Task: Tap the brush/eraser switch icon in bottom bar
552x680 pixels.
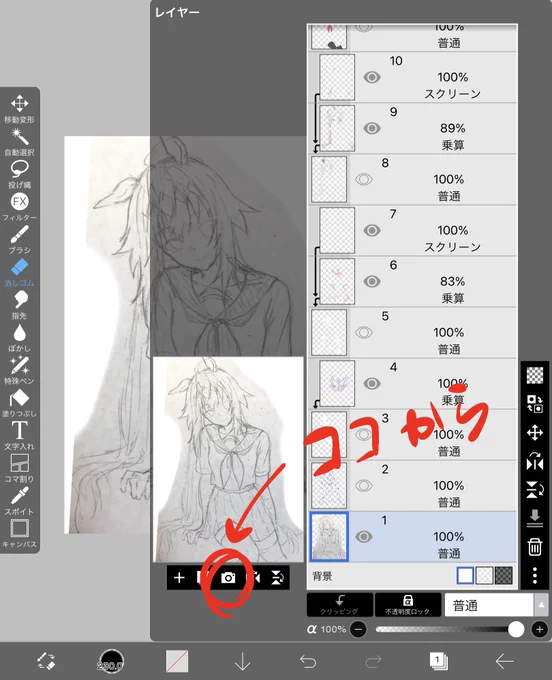Action: [45, 661]
